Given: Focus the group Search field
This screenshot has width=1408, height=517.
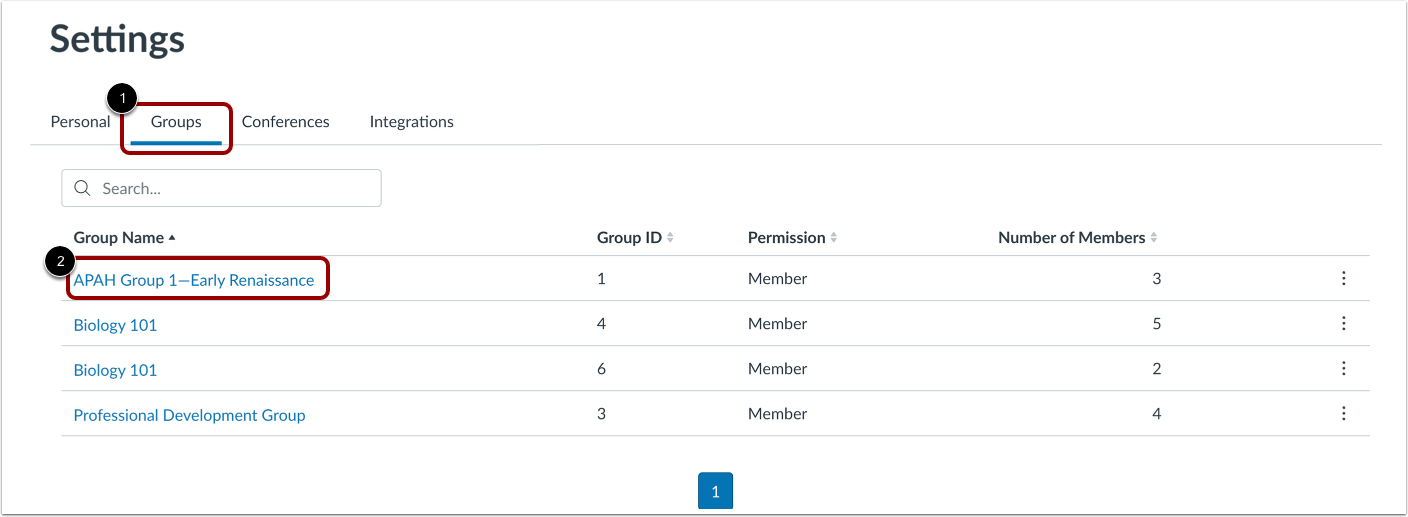Looking at the screenshot, I should [235, 188].
